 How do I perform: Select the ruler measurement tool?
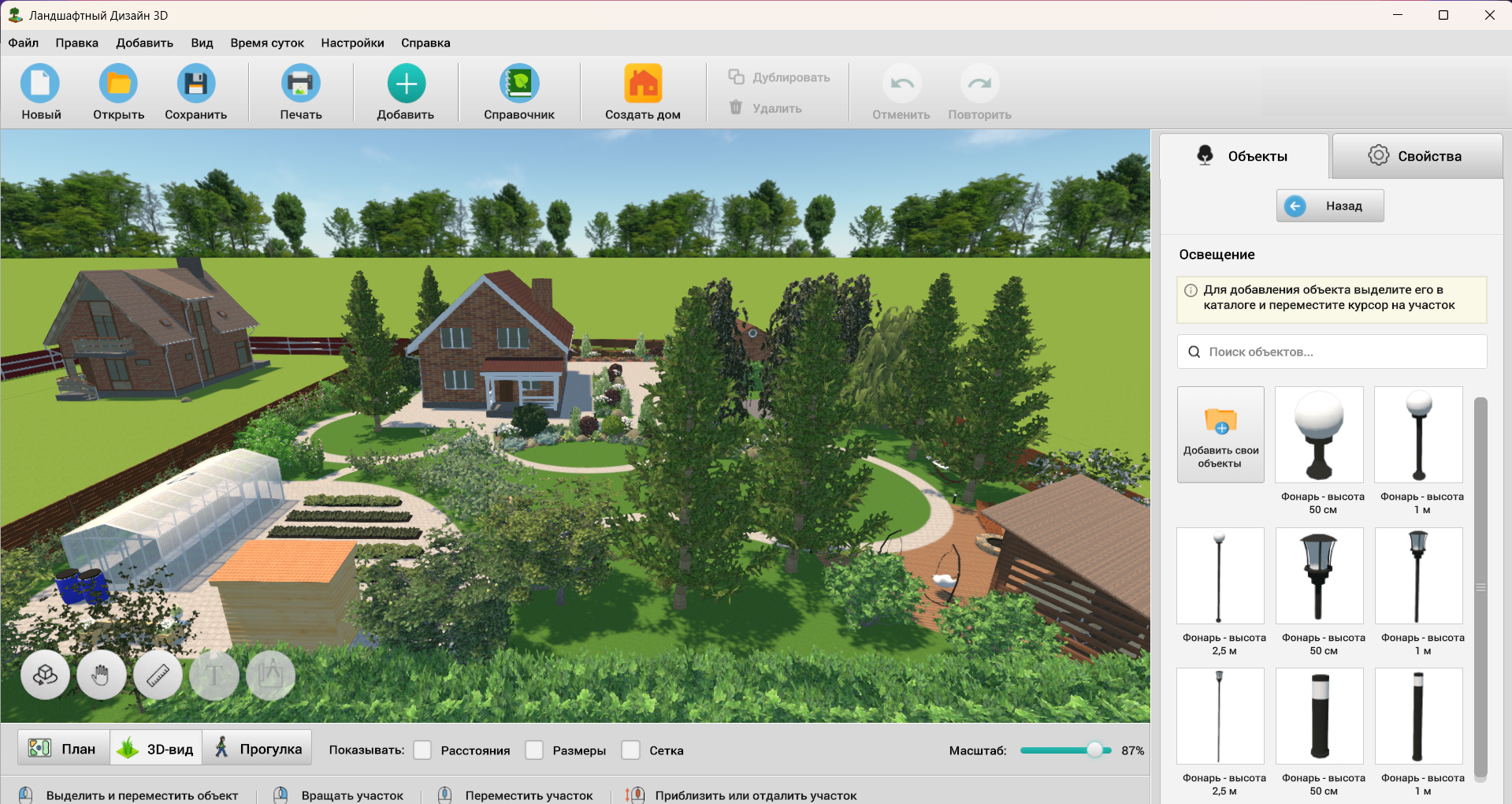click(x=158, y=676)
